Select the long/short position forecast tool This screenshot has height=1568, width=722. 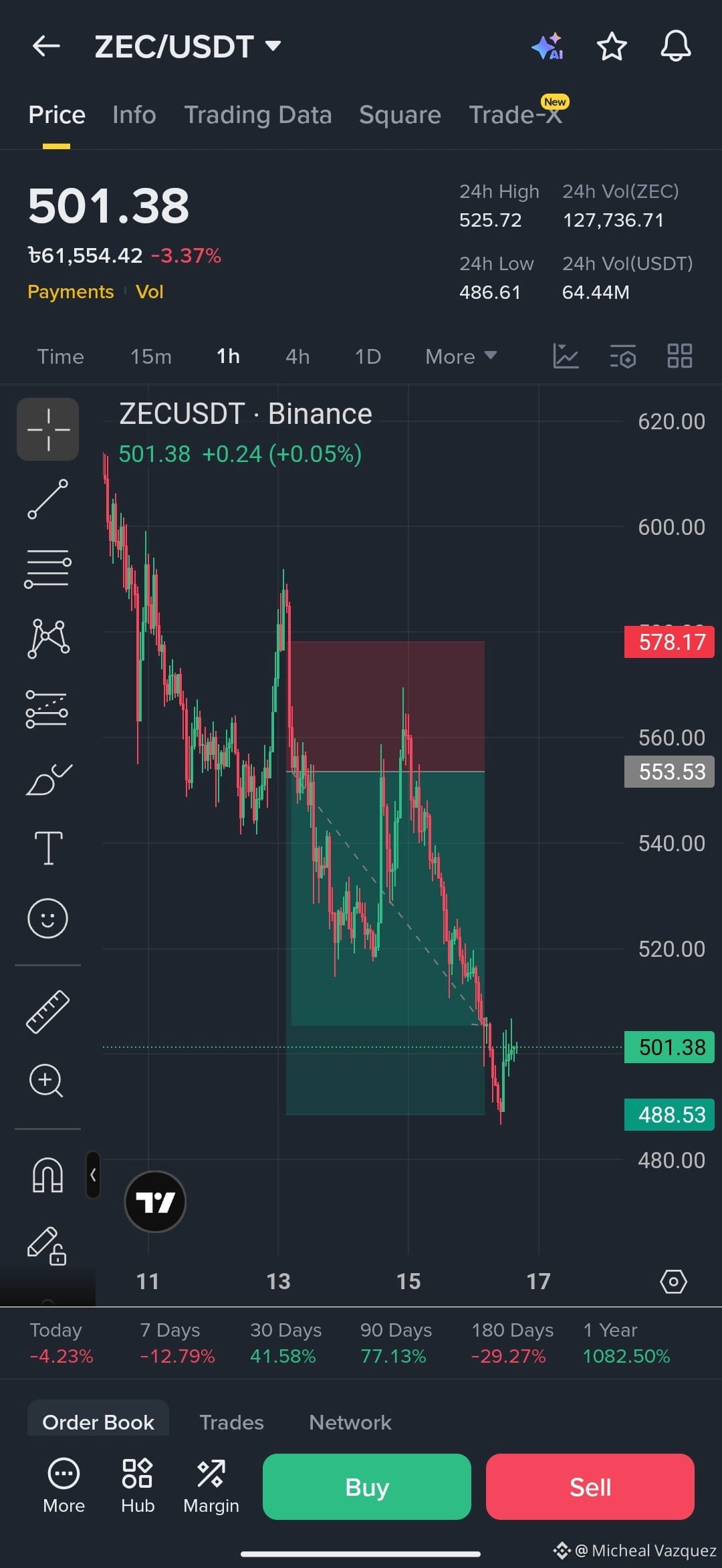tap(47, 709)
